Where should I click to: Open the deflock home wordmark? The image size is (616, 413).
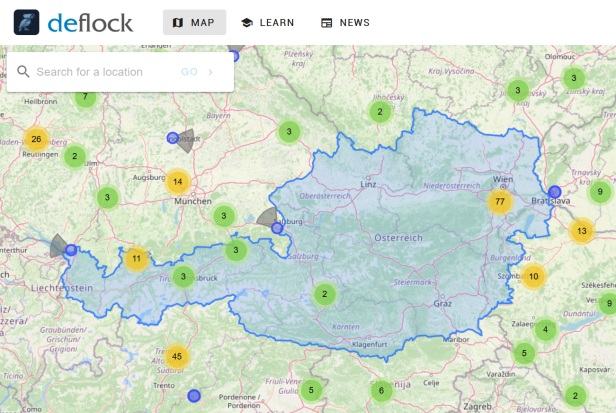tap(90, 23)
